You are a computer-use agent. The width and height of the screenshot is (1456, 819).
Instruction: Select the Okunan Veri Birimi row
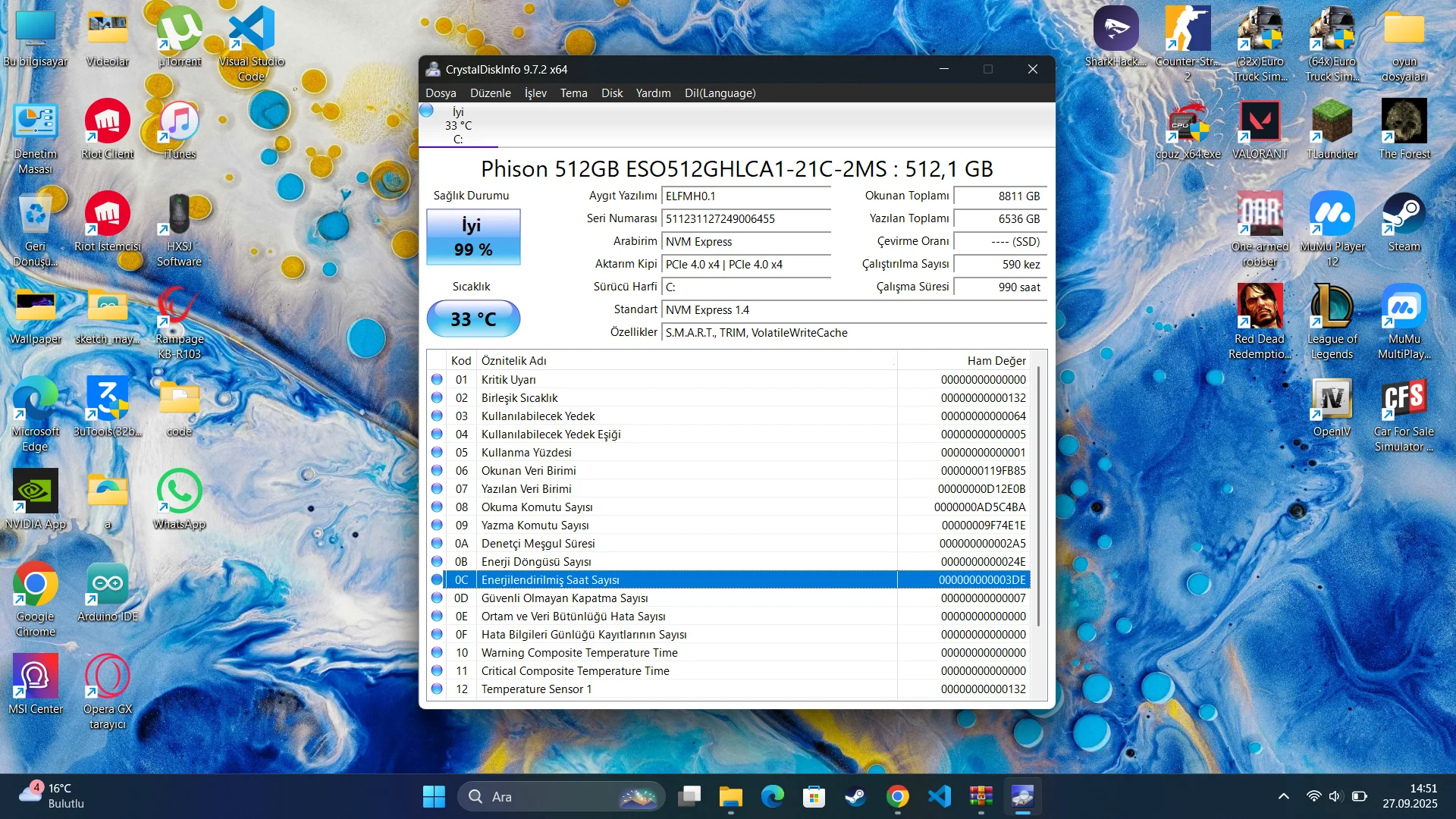point(729,471)
